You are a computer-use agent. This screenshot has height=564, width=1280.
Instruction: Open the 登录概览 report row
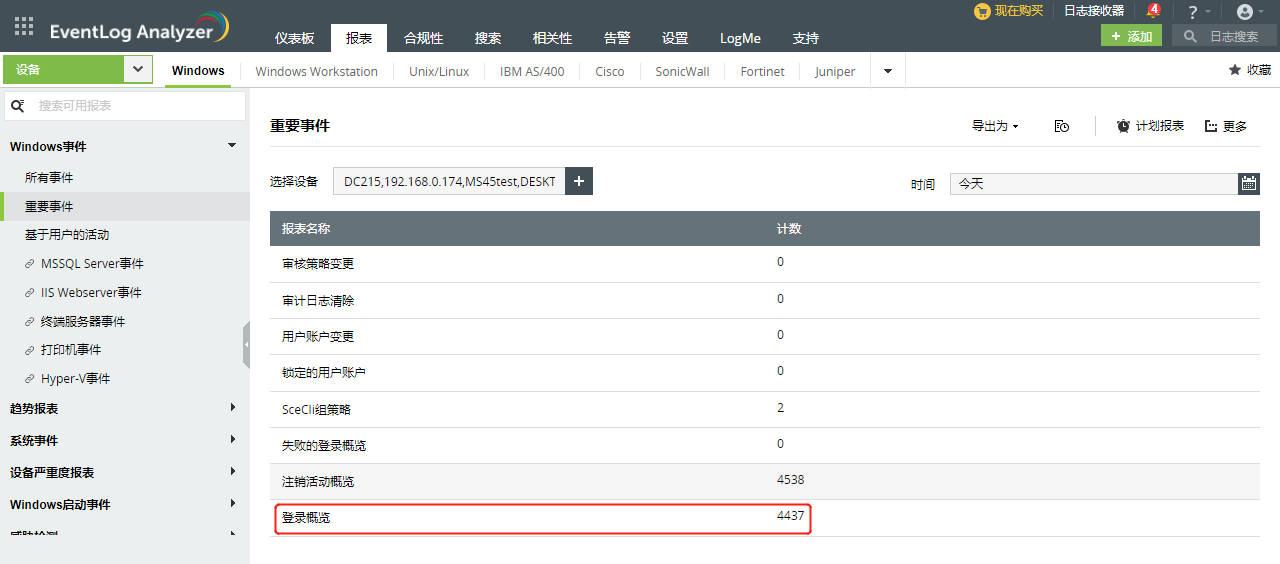306,518
